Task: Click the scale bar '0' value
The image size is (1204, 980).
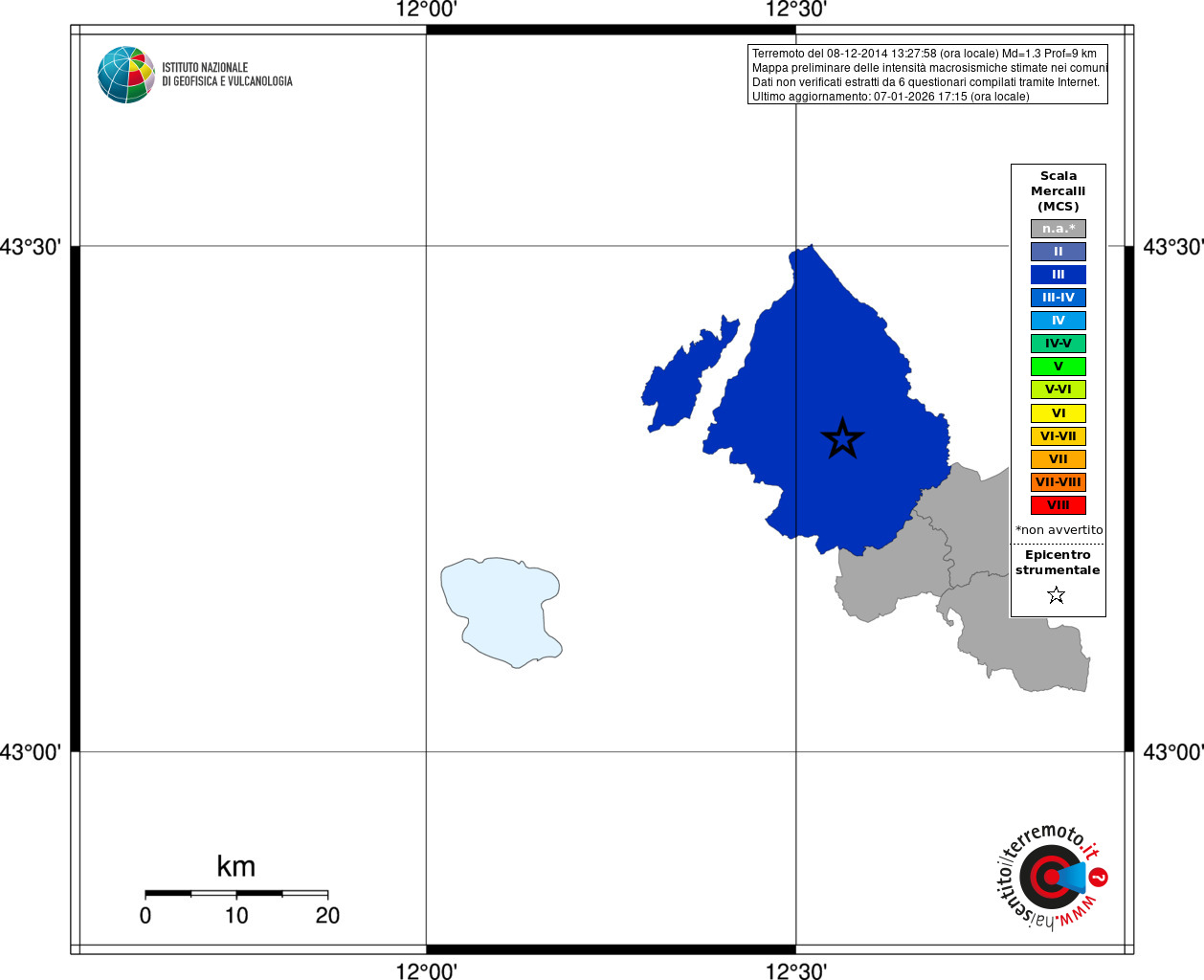Action: (145, 916)
